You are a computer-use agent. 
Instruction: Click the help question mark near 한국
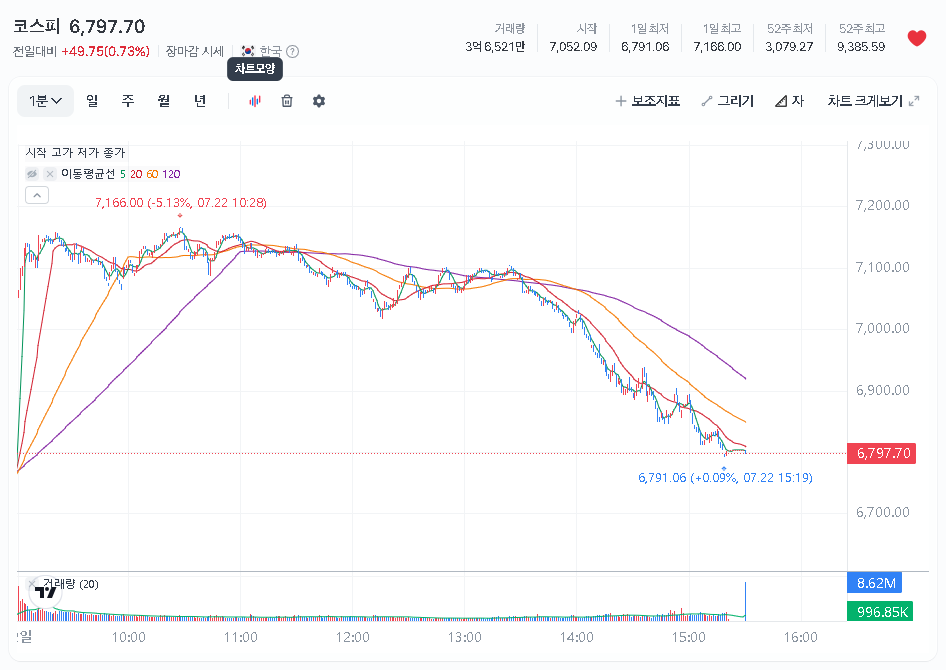(x=292, y=51)
